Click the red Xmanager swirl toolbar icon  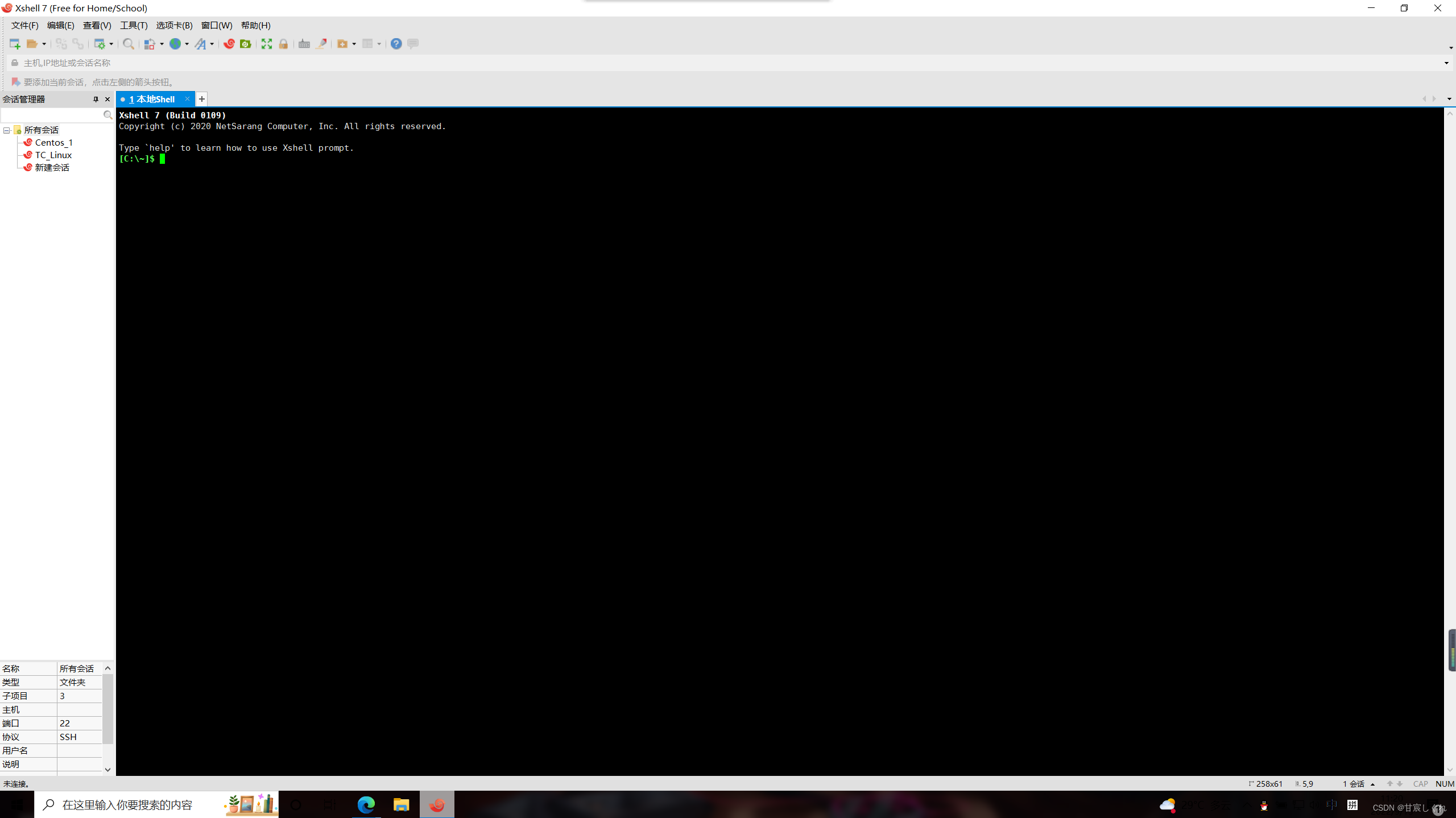click(x=229, y=44)
